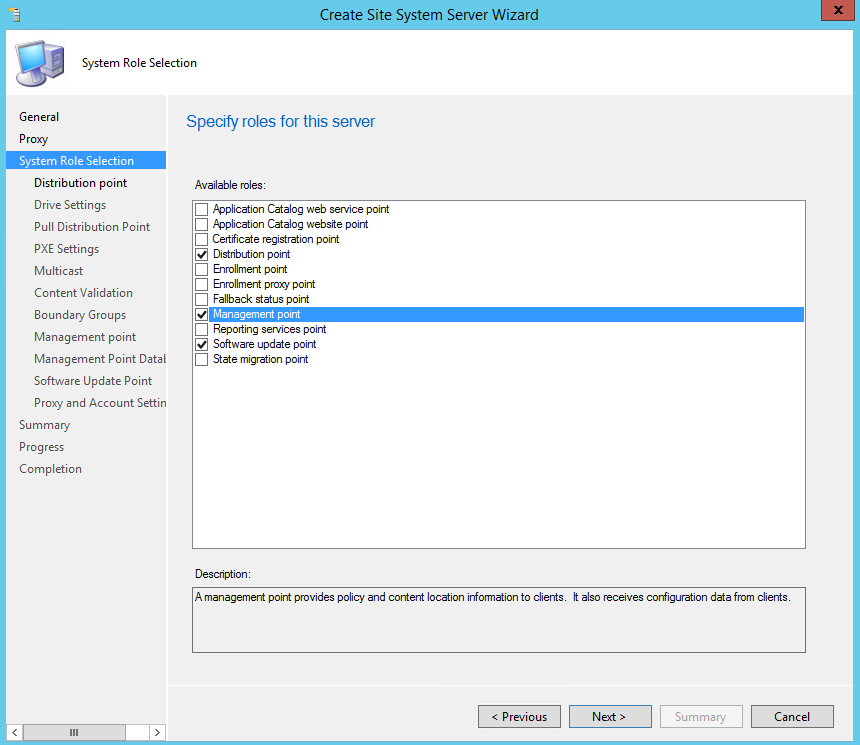This screenshot has height=745, width=860.
Task: Click the 'Specify roles for this server' heading
Action: tap(280, 121)
